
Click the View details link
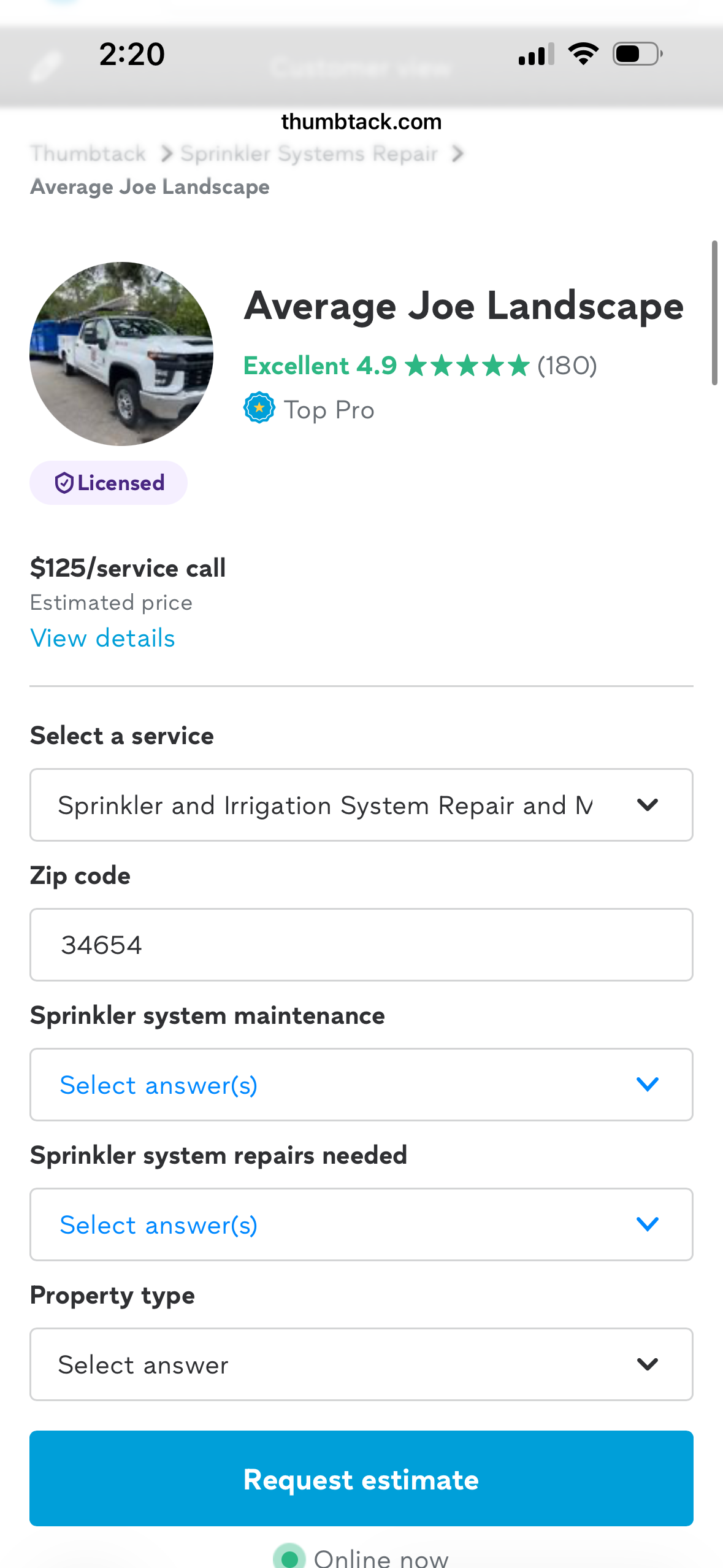[102, 638]
